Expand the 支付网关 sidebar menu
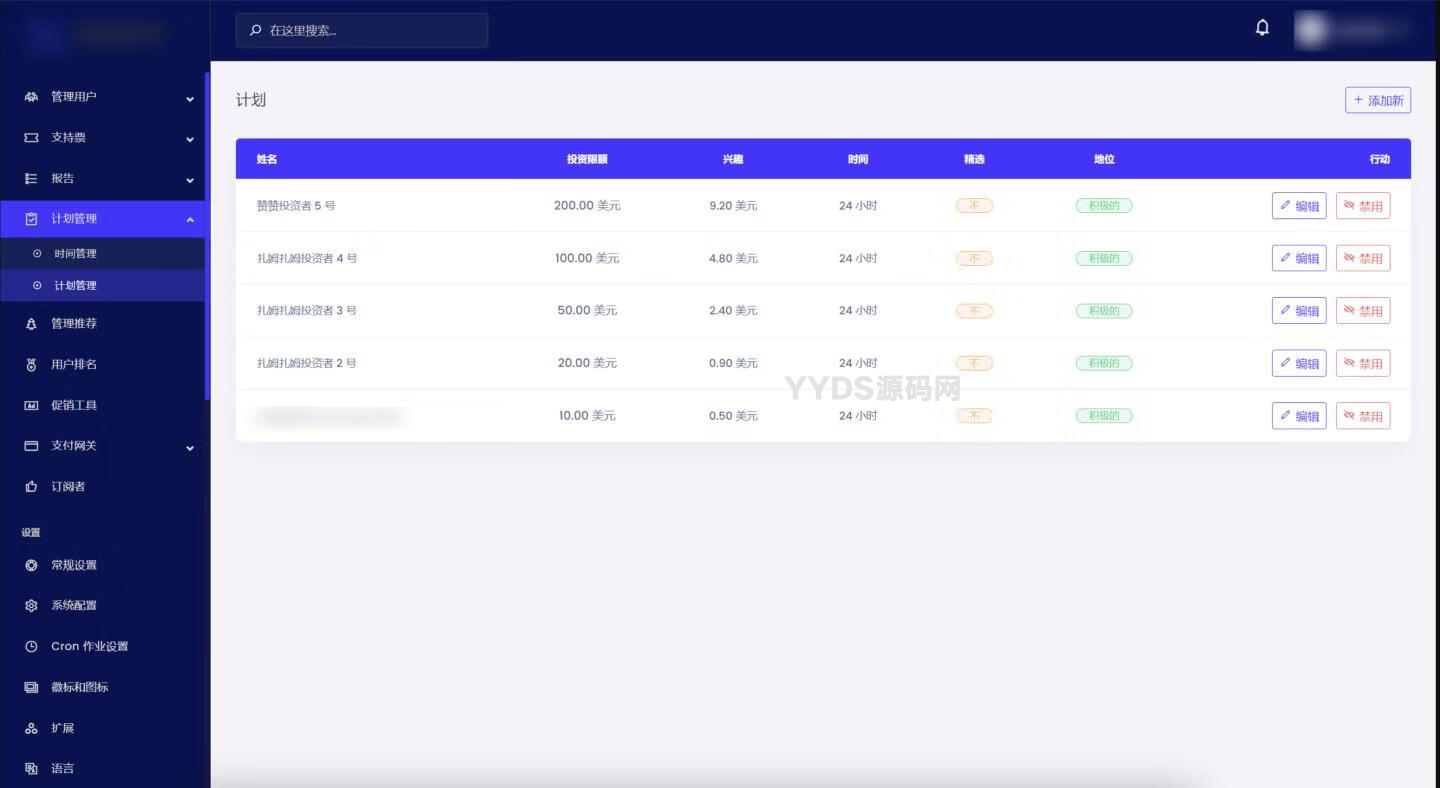 point(189,447)
